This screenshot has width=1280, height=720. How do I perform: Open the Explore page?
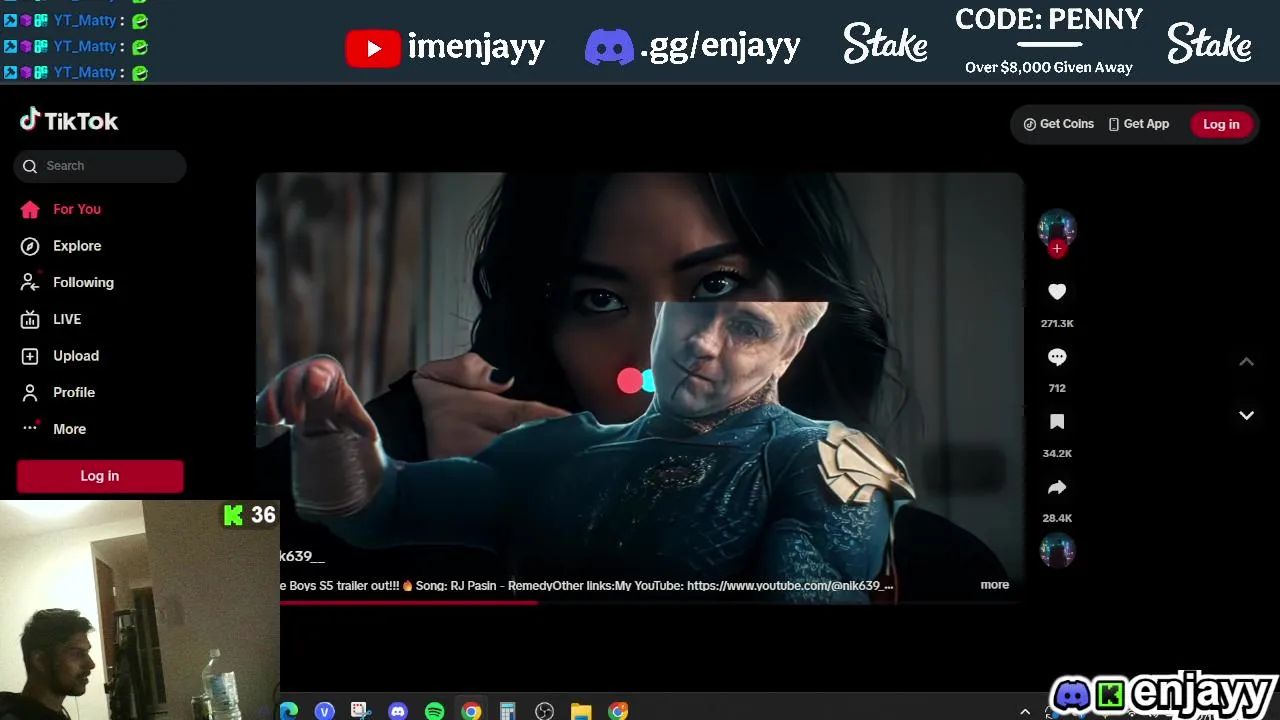coord(61,246)
